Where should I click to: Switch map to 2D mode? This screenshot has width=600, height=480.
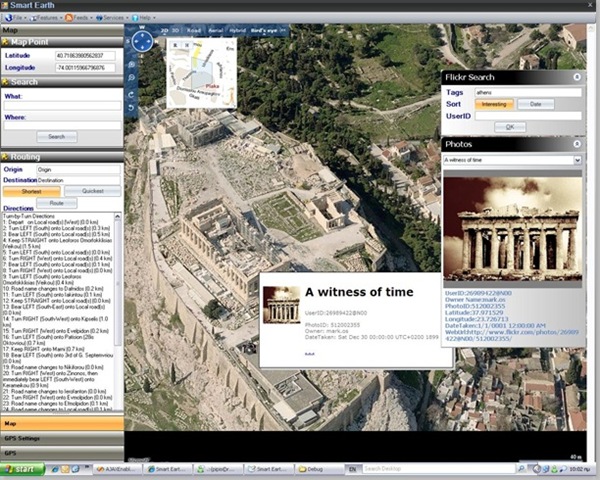(164, 30)
